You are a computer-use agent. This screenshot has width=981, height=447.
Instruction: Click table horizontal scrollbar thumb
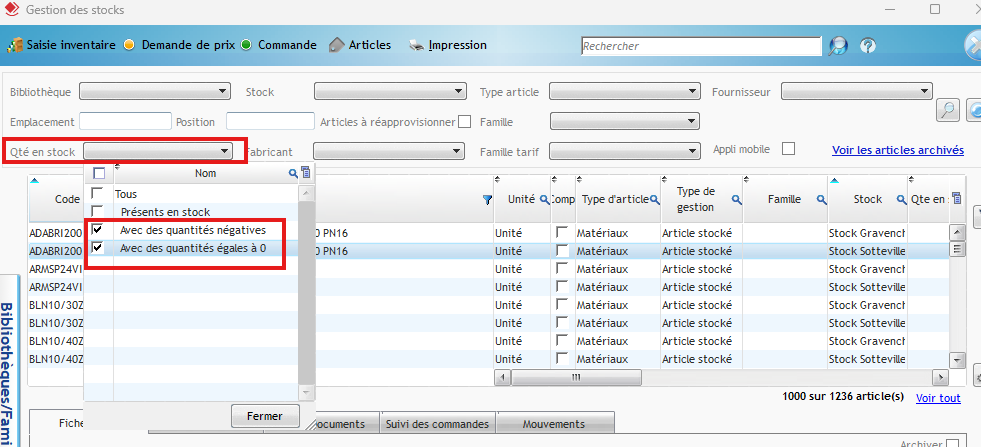[x=576, y=378]
